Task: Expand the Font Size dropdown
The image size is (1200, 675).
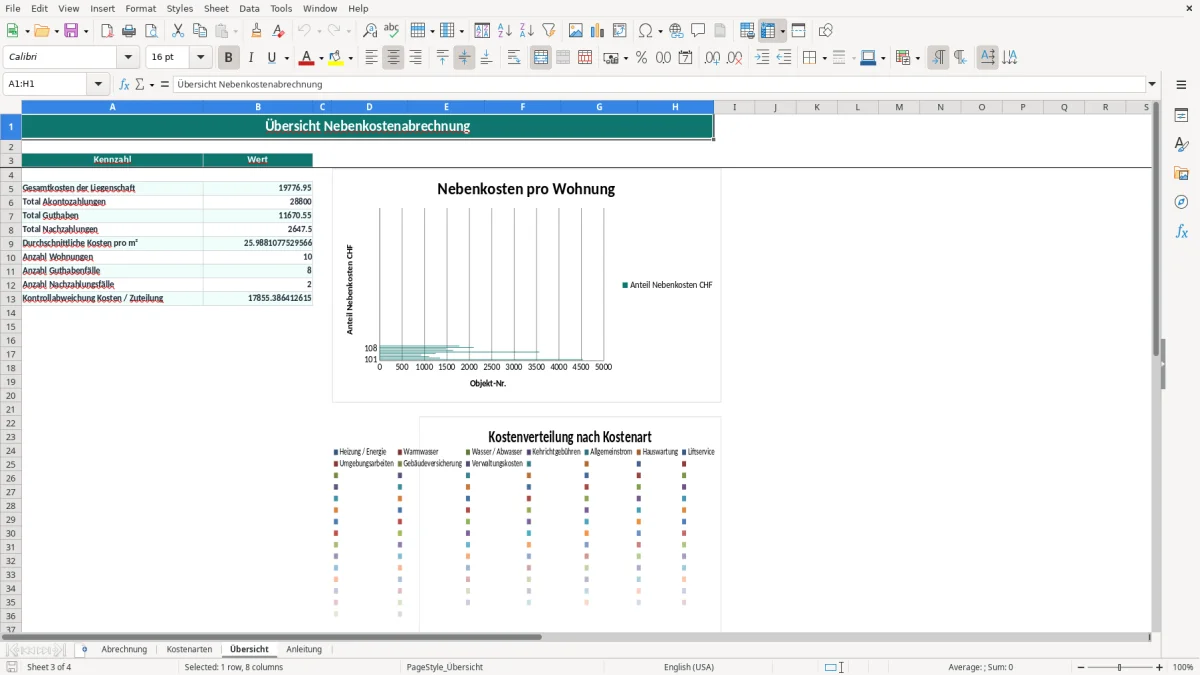Action: coord(200,58)
